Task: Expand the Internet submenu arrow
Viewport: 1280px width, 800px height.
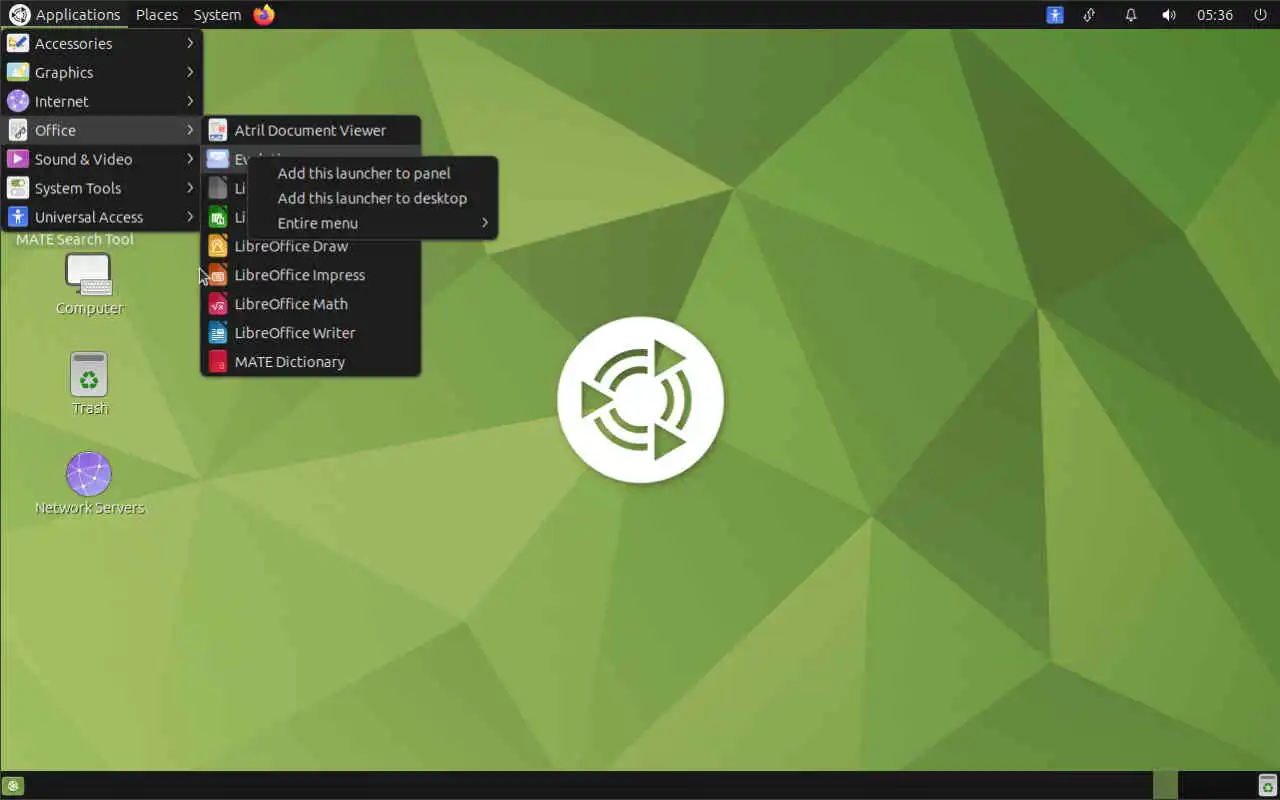Action: coord(190,101)
